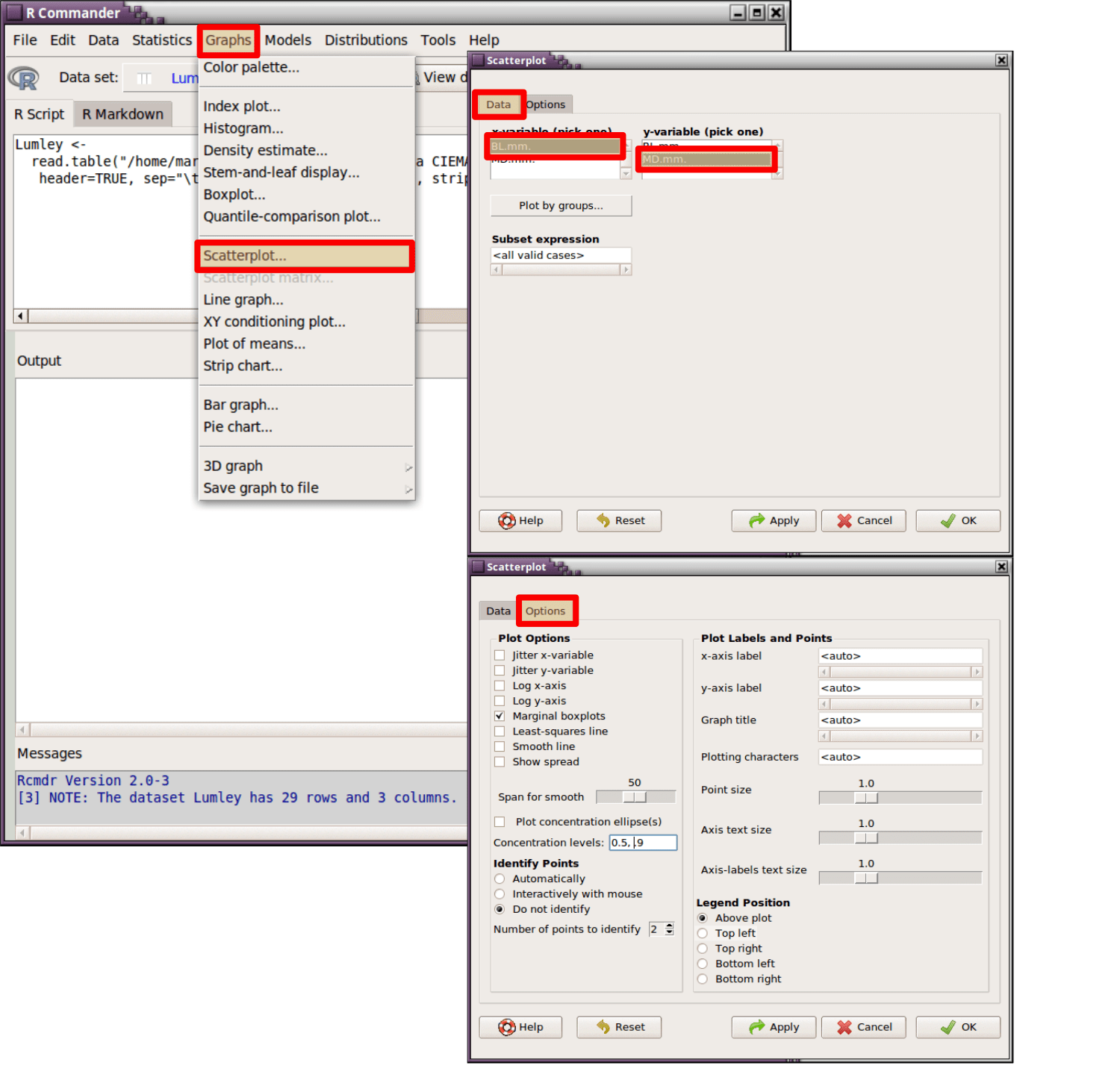The image size is (1120, 1086).
Task: Expand the 3D graph submenu
Action: pyautogui.click(x=306, y=466)
